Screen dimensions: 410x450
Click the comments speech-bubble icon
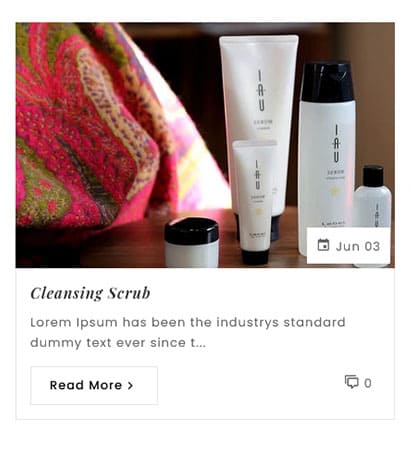click(351, 382)
